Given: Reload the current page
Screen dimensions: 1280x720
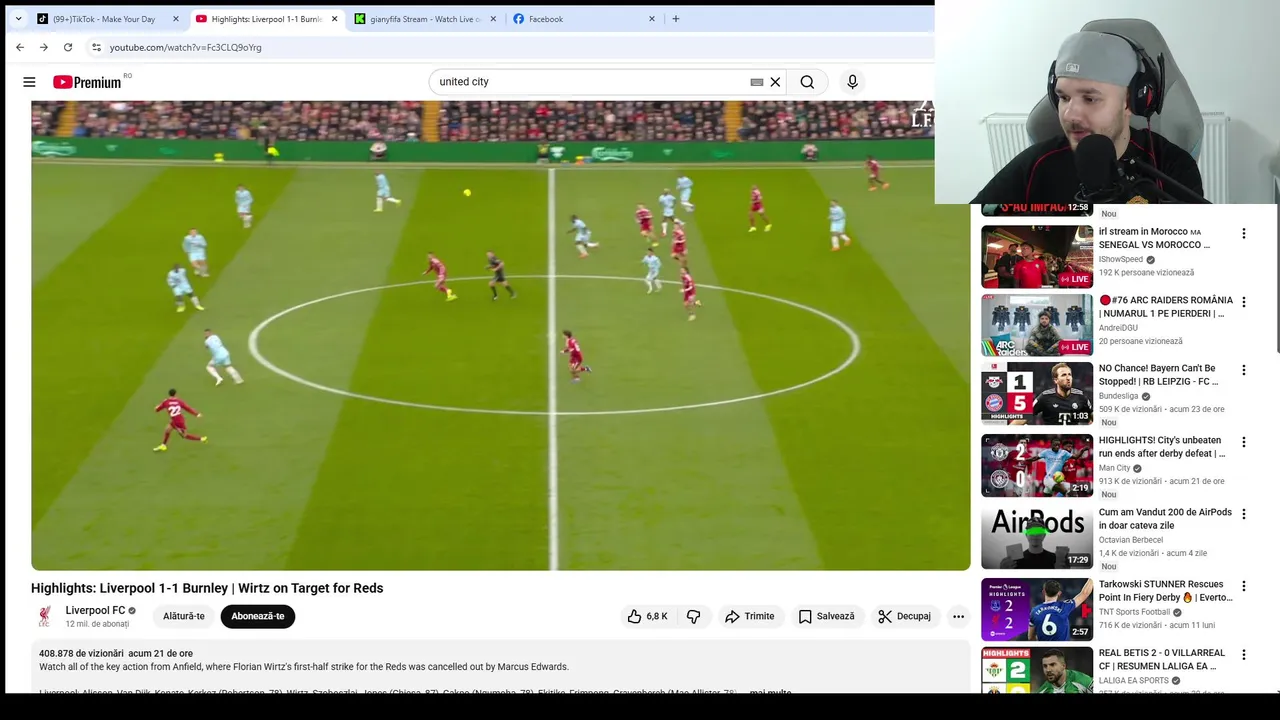Looking at the screenshot, I should point(68,47).
